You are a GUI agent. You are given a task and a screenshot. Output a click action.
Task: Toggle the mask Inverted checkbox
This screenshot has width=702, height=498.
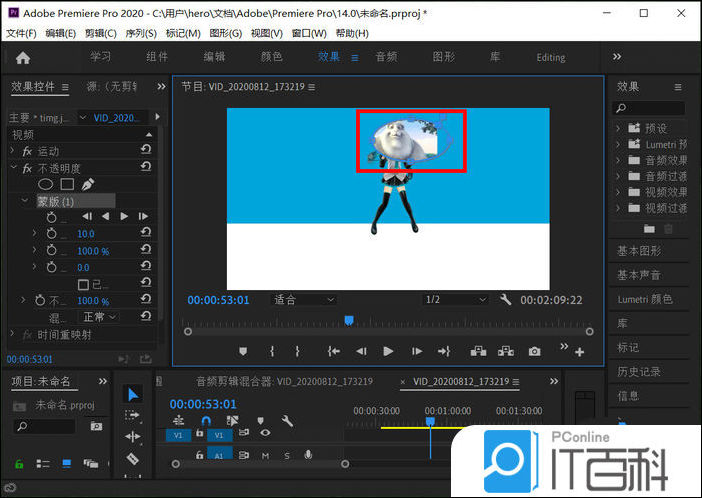pos(84,284)
